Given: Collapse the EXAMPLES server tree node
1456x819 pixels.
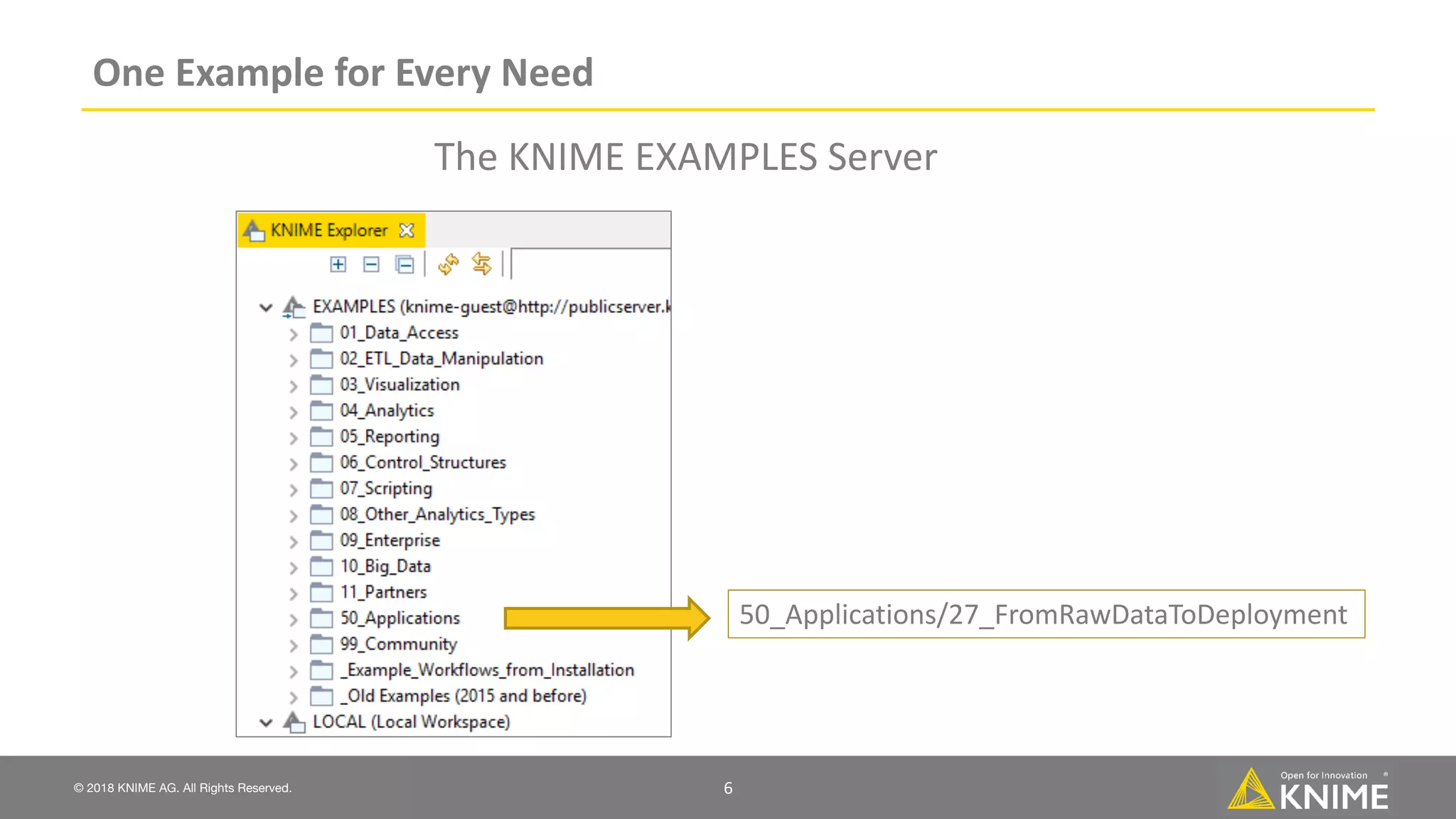Looking at the screenshot, I should tap(266, 308).
